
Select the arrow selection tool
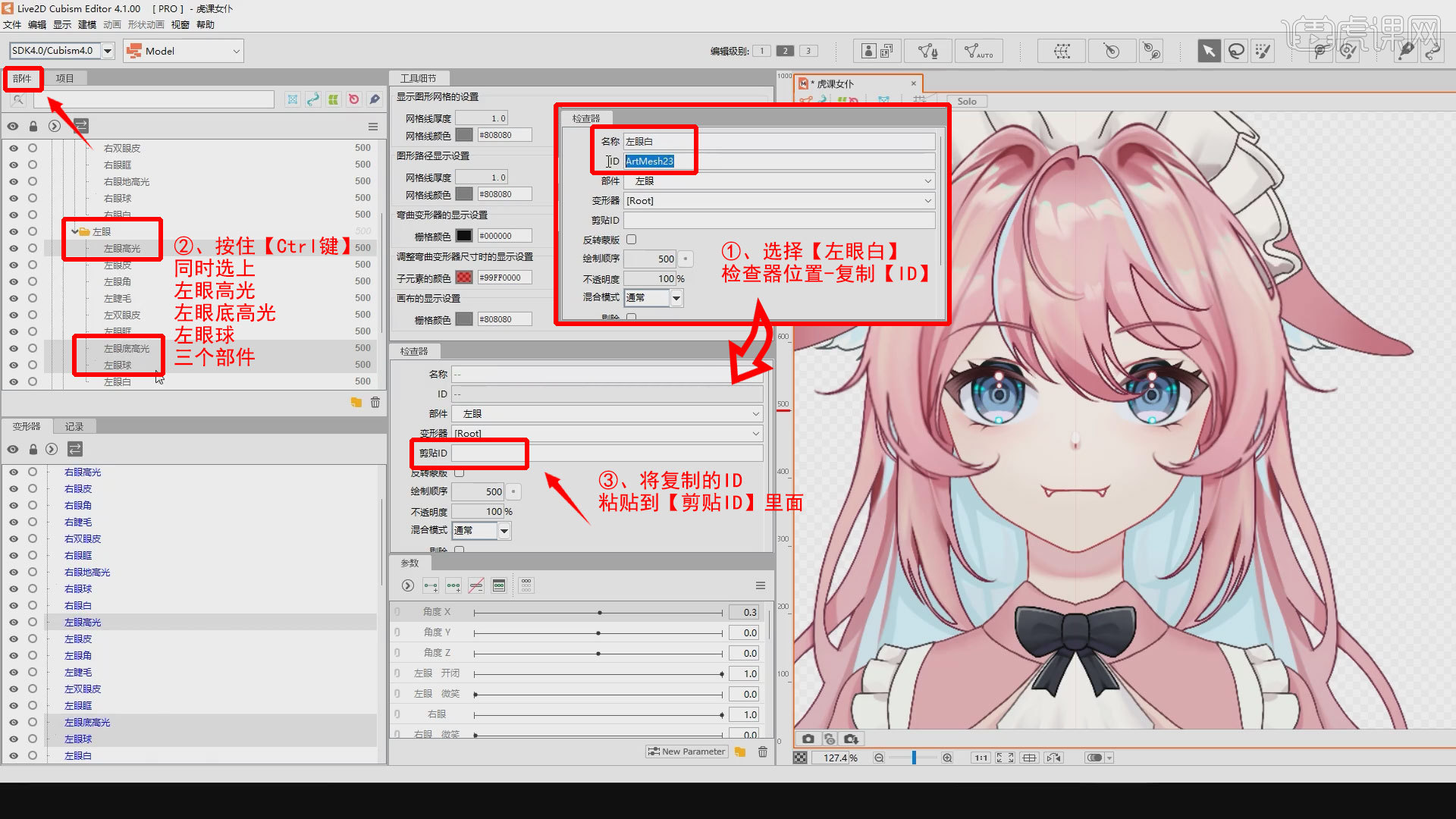pyautogui.click(x=1209, y=51)
